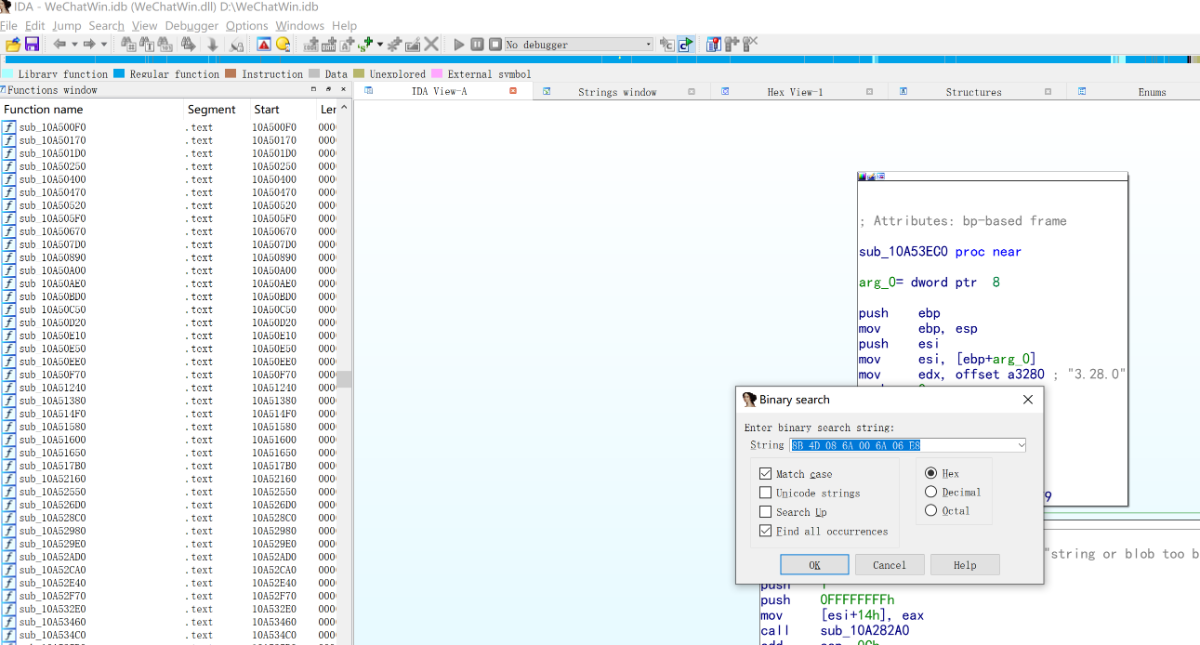Click the Jump back arrow icon
This screenshot has height=645, width=1200.
(x=60, y=44)
